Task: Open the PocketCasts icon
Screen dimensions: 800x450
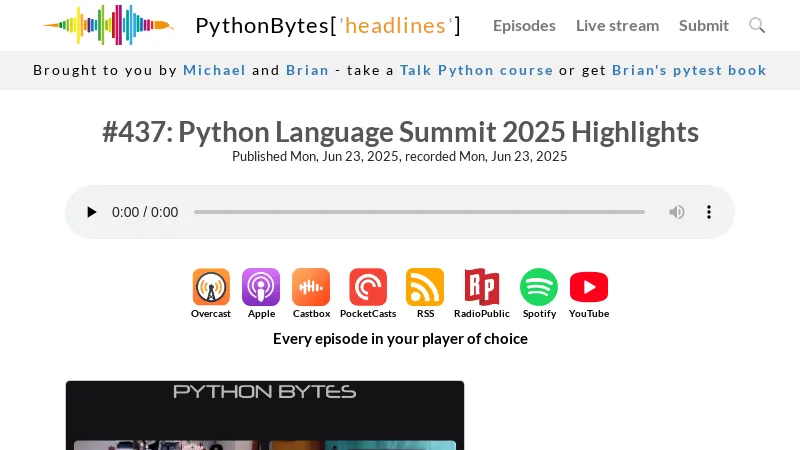Action: tap(368, 287)
